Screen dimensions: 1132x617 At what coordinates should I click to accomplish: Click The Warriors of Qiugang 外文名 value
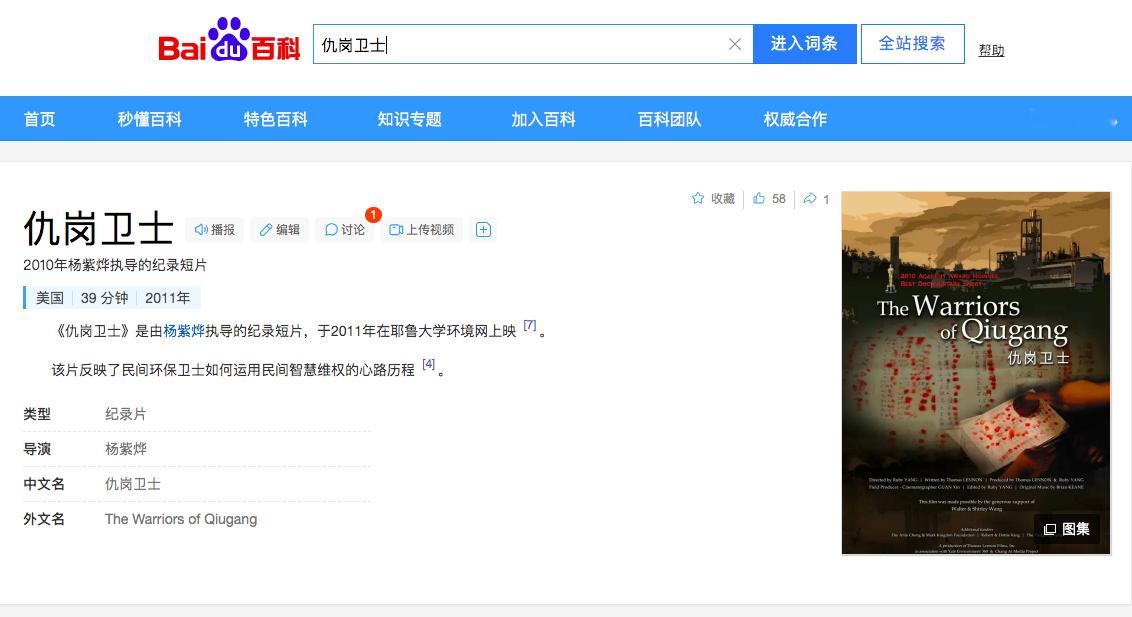[181, 519]
